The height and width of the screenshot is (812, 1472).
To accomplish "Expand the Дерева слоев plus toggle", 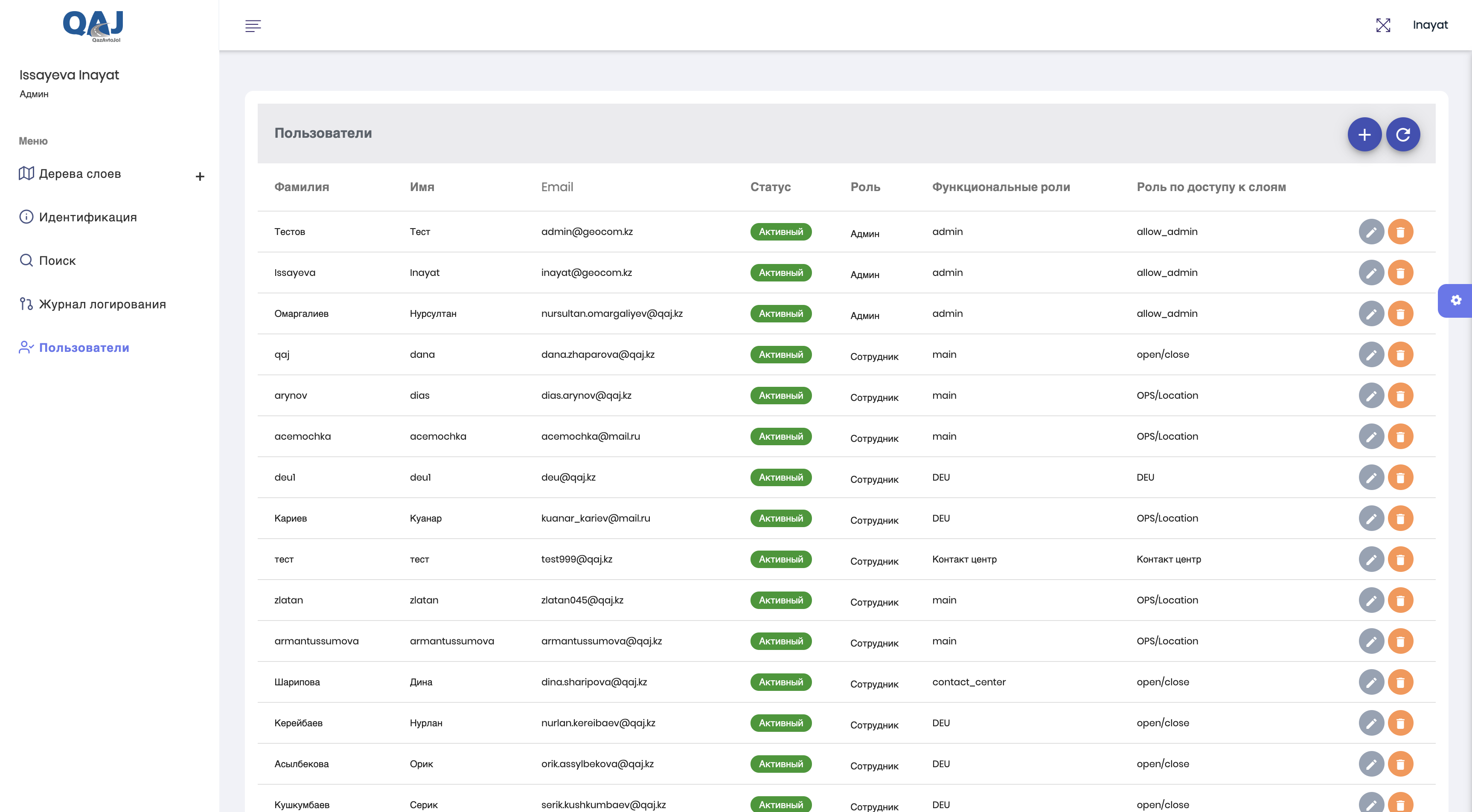I will pyautogui.click(x=199, y=177).
